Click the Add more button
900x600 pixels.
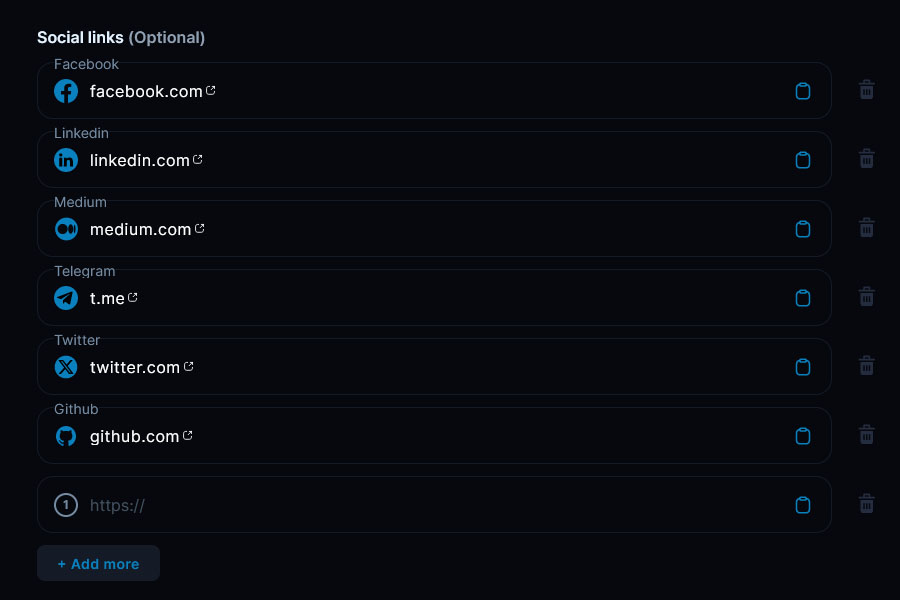tap(98, 563)
